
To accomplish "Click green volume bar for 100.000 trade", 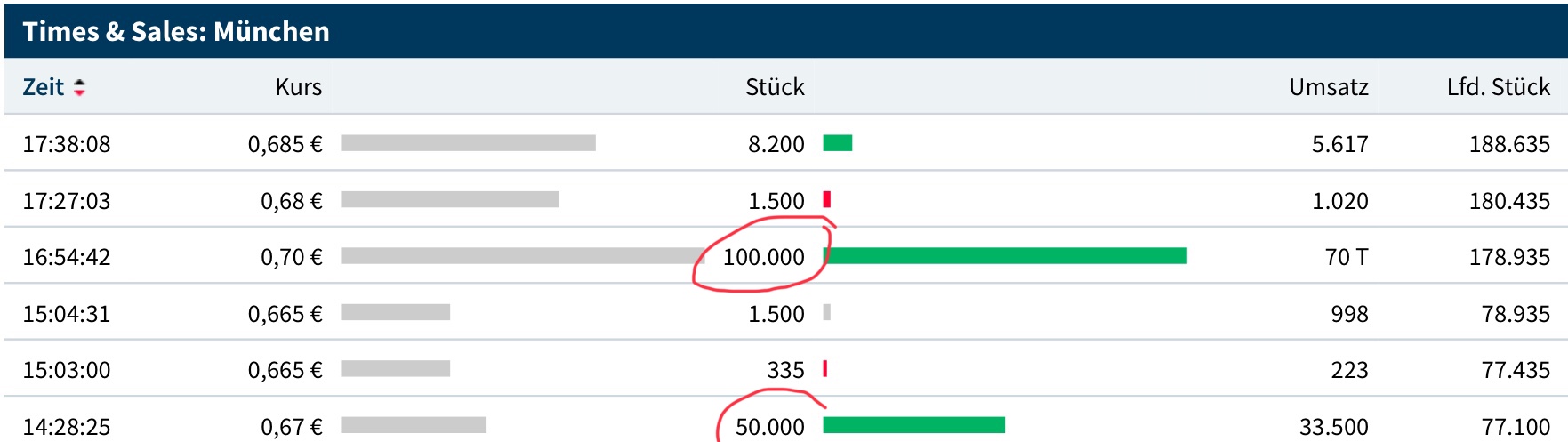I will pos(1005,256).
